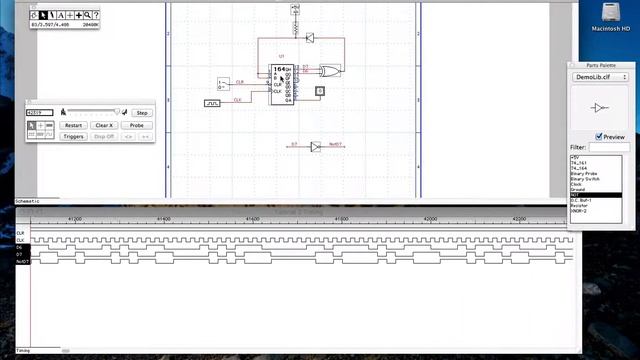The width and height of the screenshot is (640, 360).
Task: Select the NOT gate near NotD7 label
Action: point(316,147)
